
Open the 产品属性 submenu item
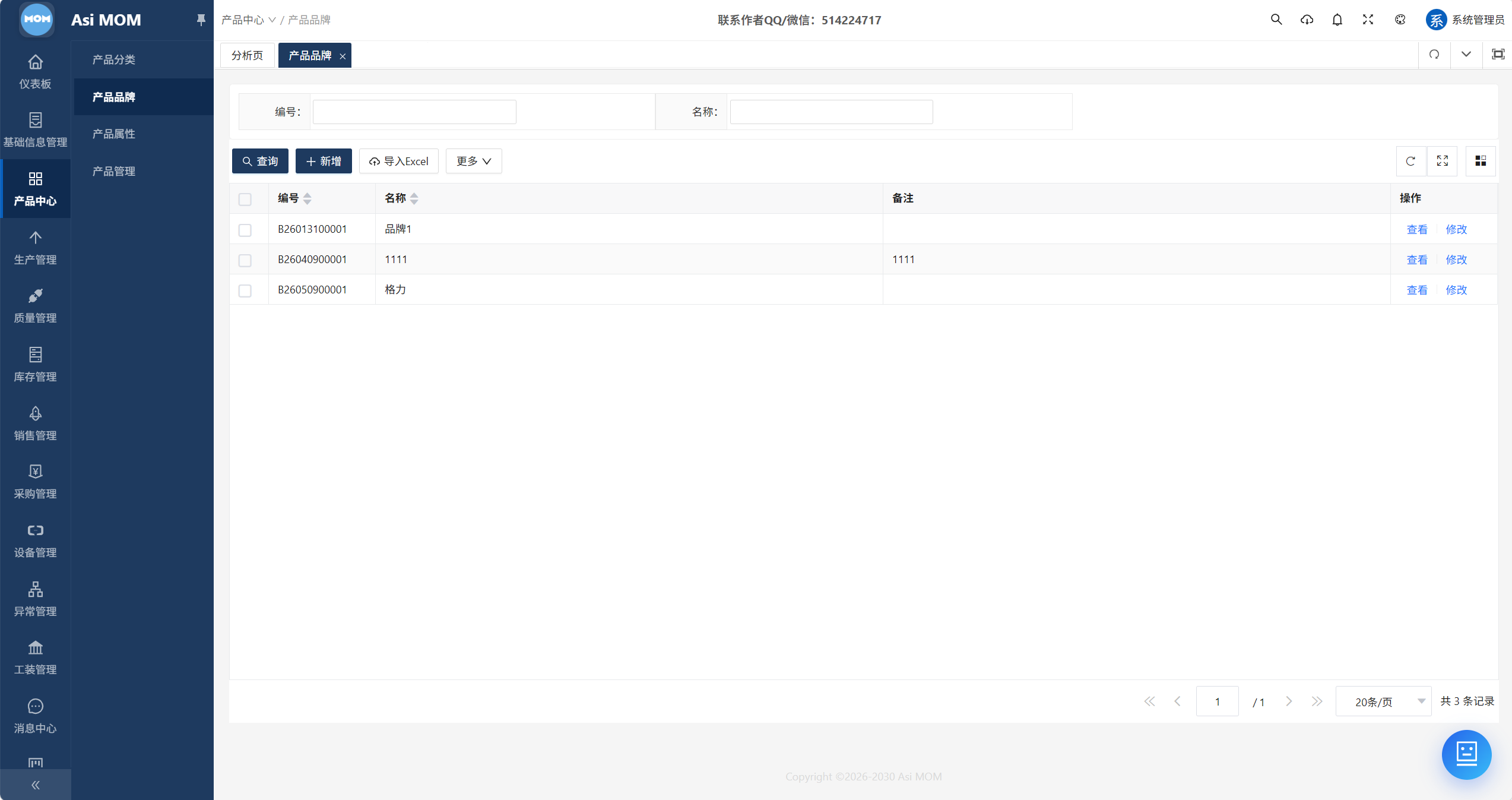pyautogui.click(x=113, y=134)
